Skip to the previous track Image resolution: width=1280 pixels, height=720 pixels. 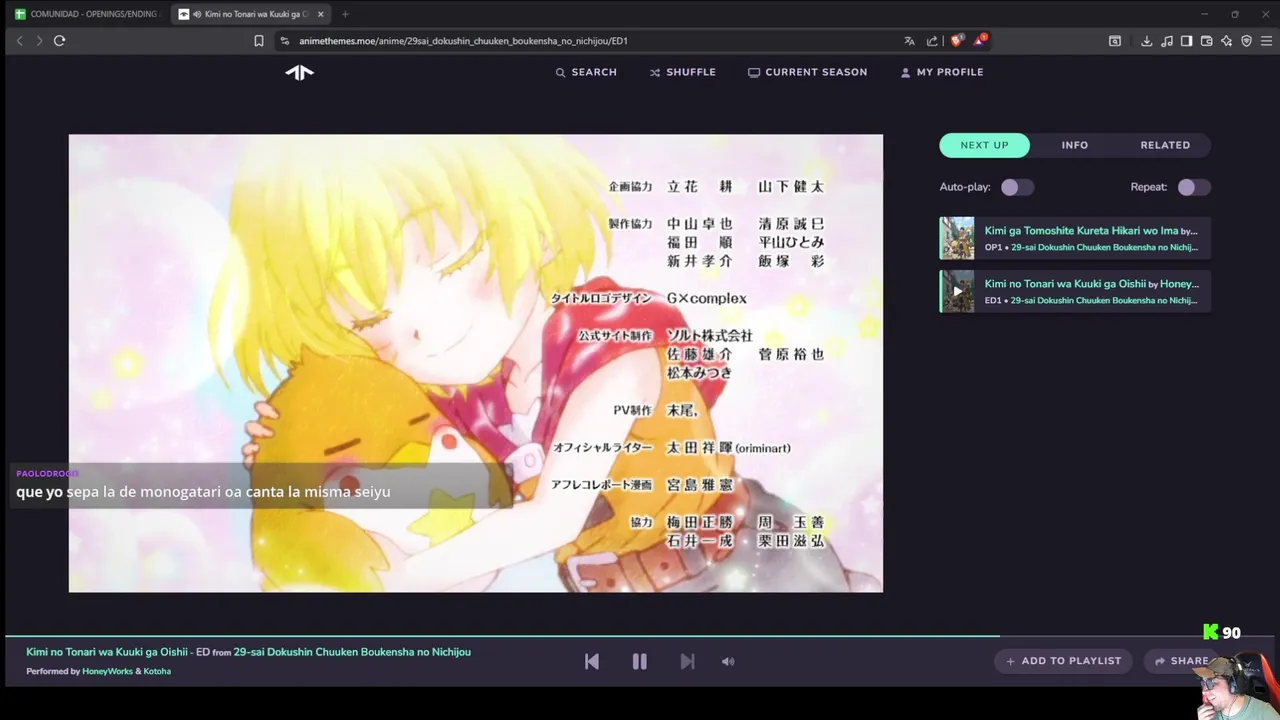click(x=592, y=661)
